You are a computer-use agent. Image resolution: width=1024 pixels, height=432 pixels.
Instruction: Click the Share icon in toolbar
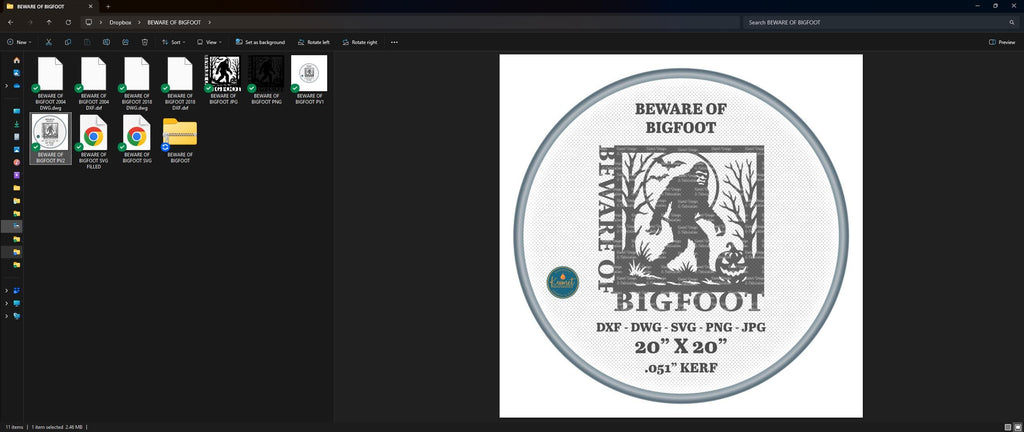(125, 42)
